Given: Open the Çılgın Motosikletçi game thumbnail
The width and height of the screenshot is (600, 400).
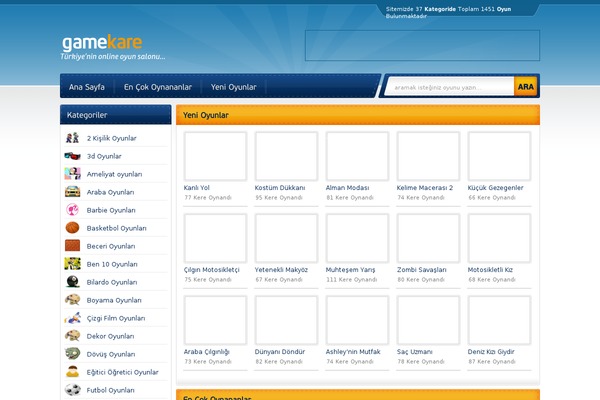Looking at the screenshot, I should click(x=215, y=238).
